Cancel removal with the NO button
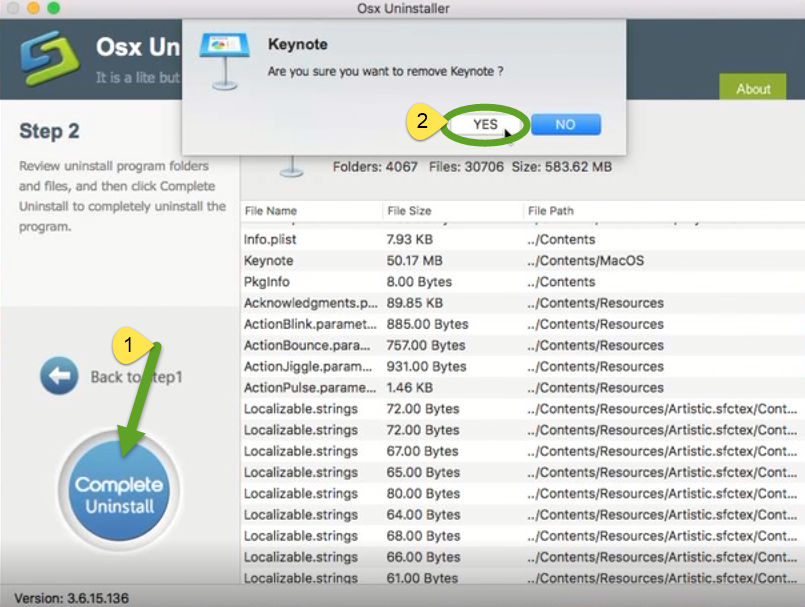This screenshot has width=805, height=607. point(565,125)
